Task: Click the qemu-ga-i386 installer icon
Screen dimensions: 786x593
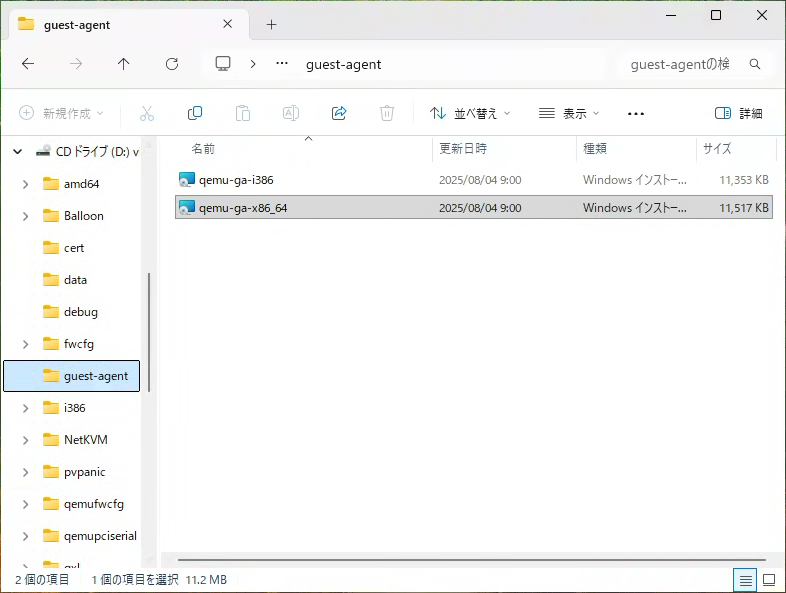Action: (186, 180)
